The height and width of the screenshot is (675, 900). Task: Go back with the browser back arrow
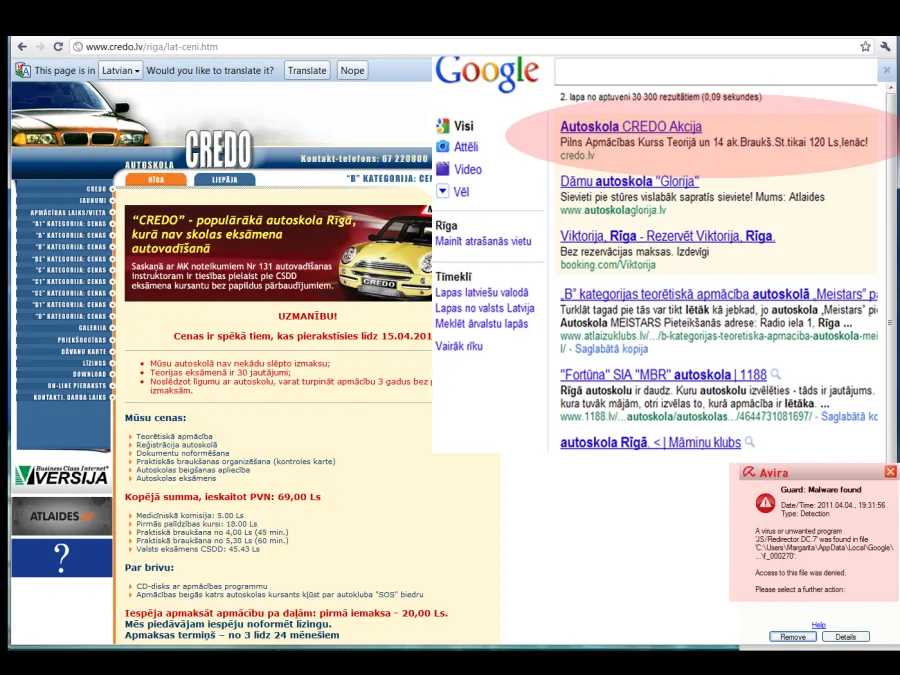(22, 46)
